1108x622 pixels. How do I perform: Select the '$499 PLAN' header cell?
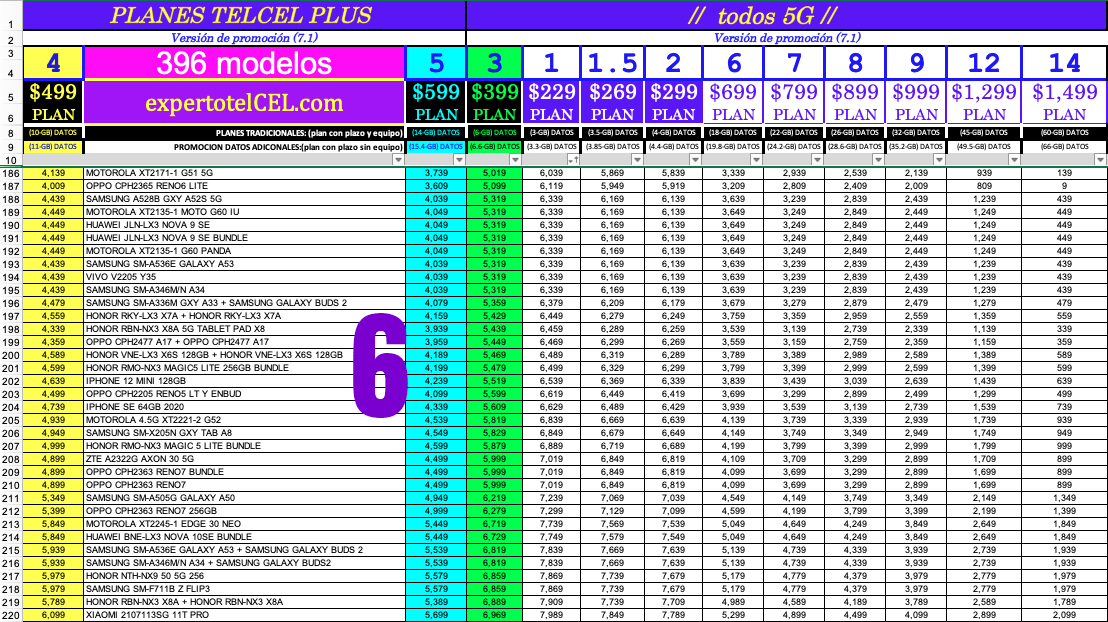(53, 102)
